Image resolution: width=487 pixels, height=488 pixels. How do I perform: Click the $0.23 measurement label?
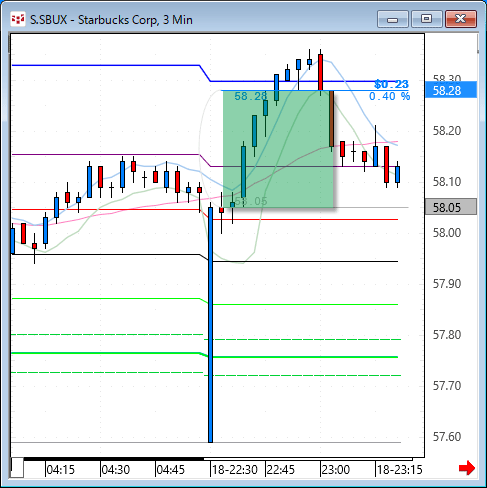coord(391,84)
